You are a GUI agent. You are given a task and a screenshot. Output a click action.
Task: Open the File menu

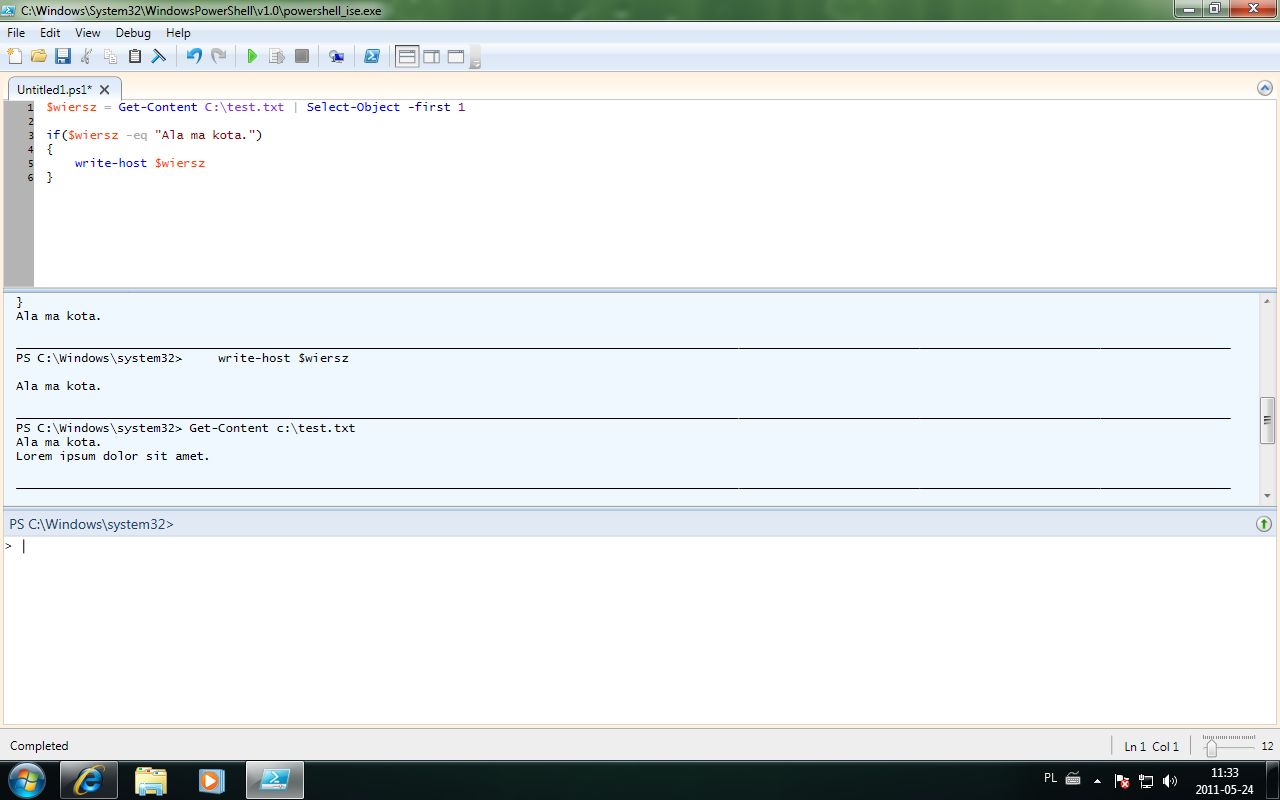click(x=16, y=33)
